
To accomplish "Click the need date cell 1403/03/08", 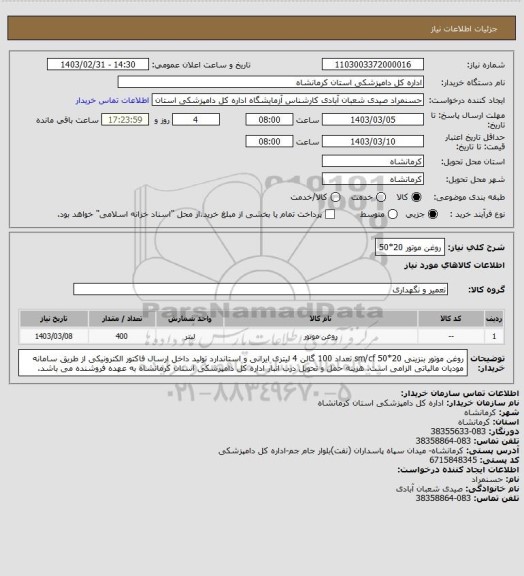I will 54,336.
